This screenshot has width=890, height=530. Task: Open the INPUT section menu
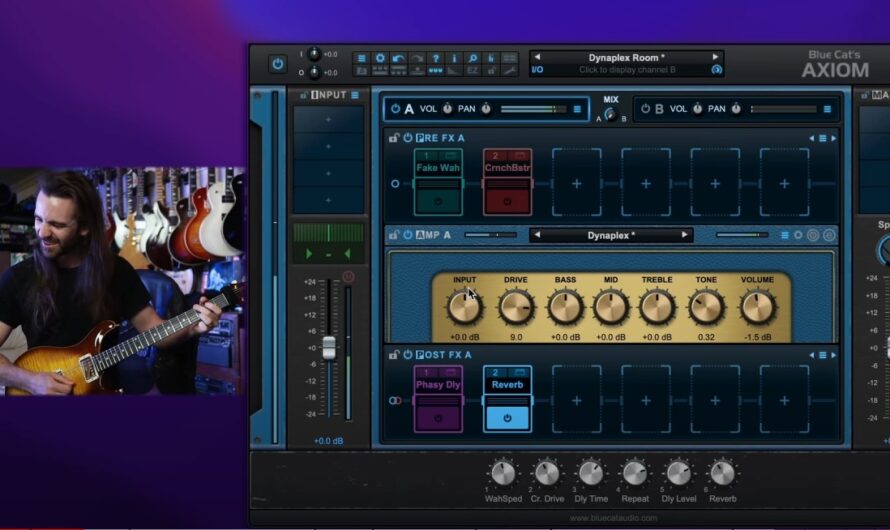(x=355, y=95)
